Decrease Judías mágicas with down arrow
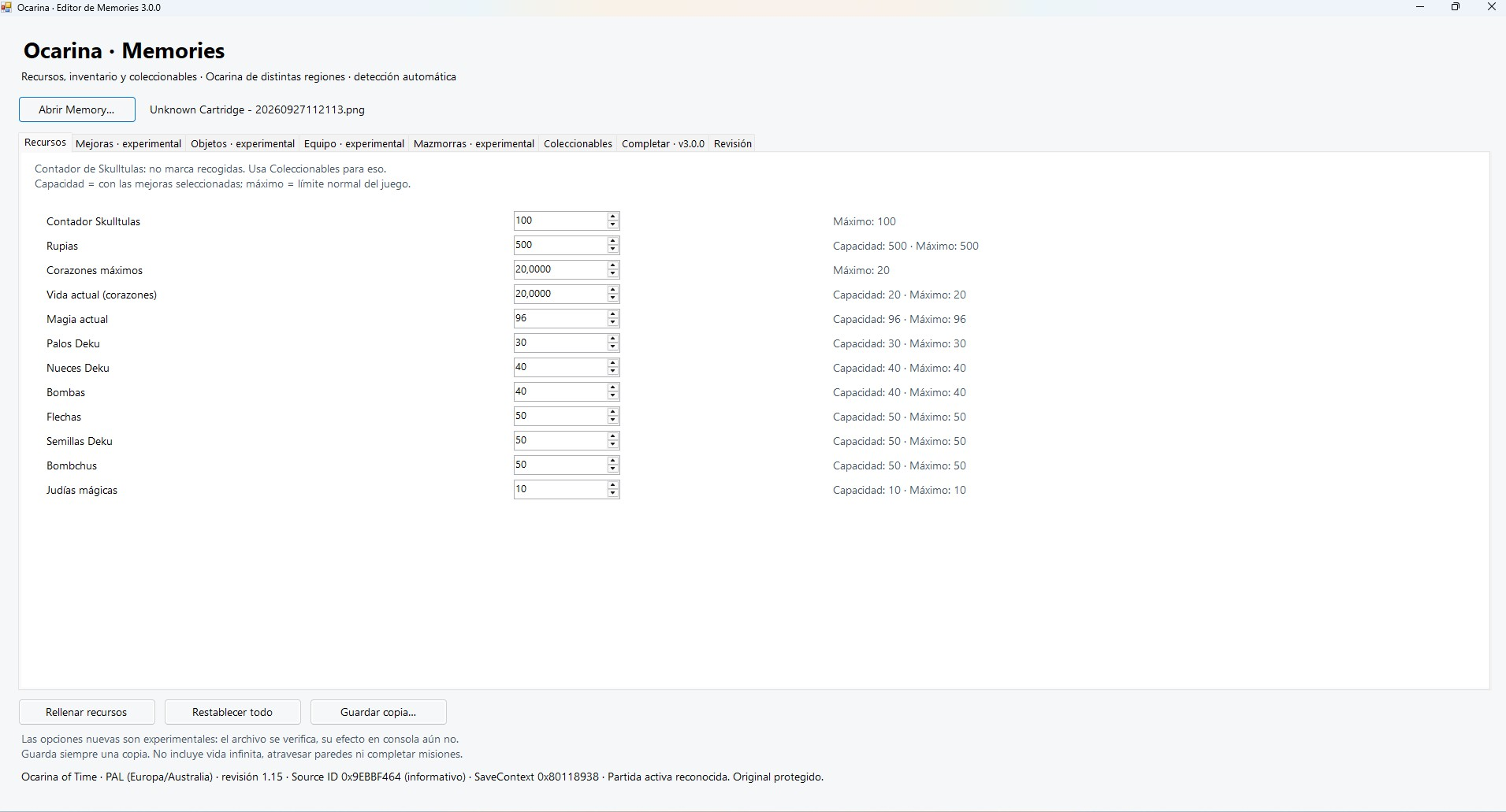This screenshot has height=812, width=1506. [613, 494]
